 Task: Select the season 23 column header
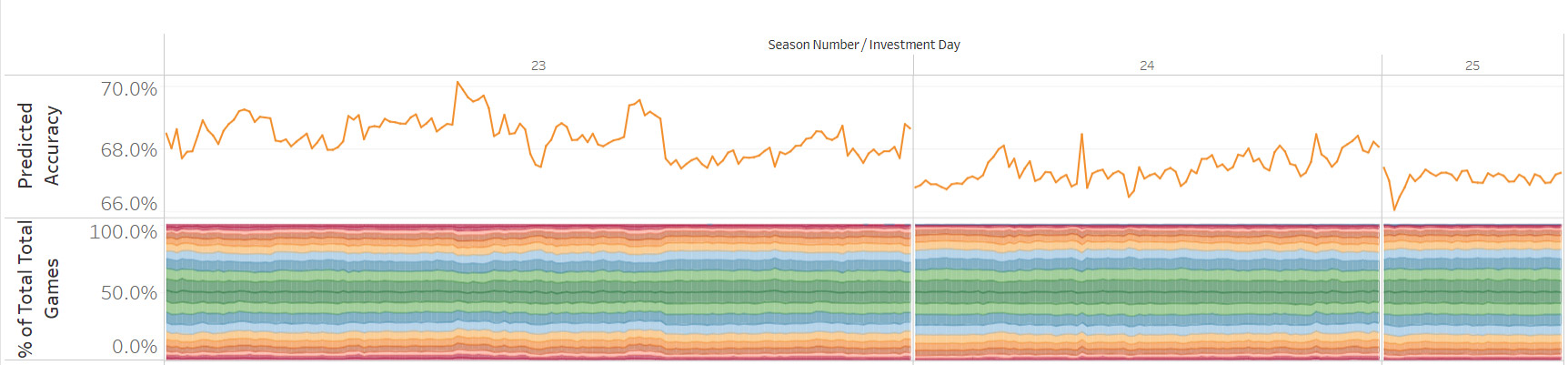[x=538, y=66]
